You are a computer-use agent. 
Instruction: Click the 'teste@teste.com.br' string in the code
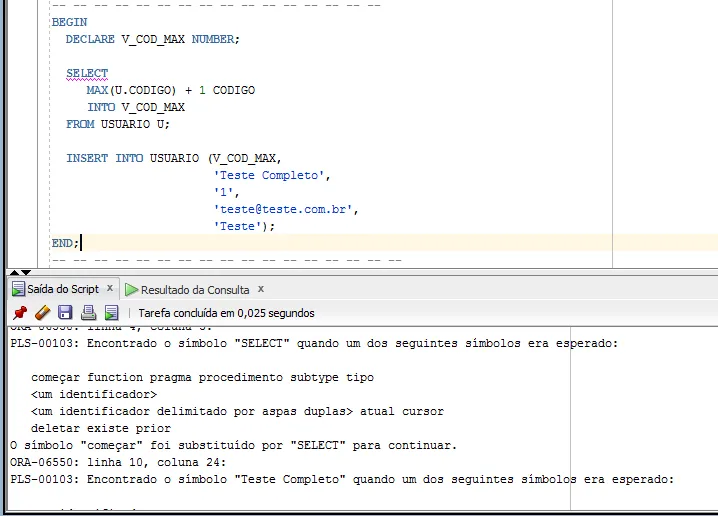click(286, 209)
